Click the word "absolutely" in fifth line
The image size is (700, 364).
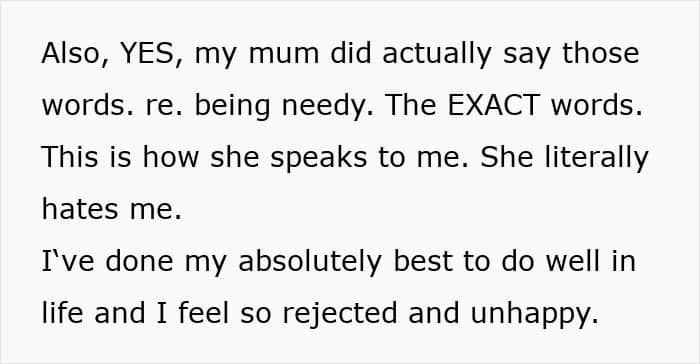[x=310, y=262]
